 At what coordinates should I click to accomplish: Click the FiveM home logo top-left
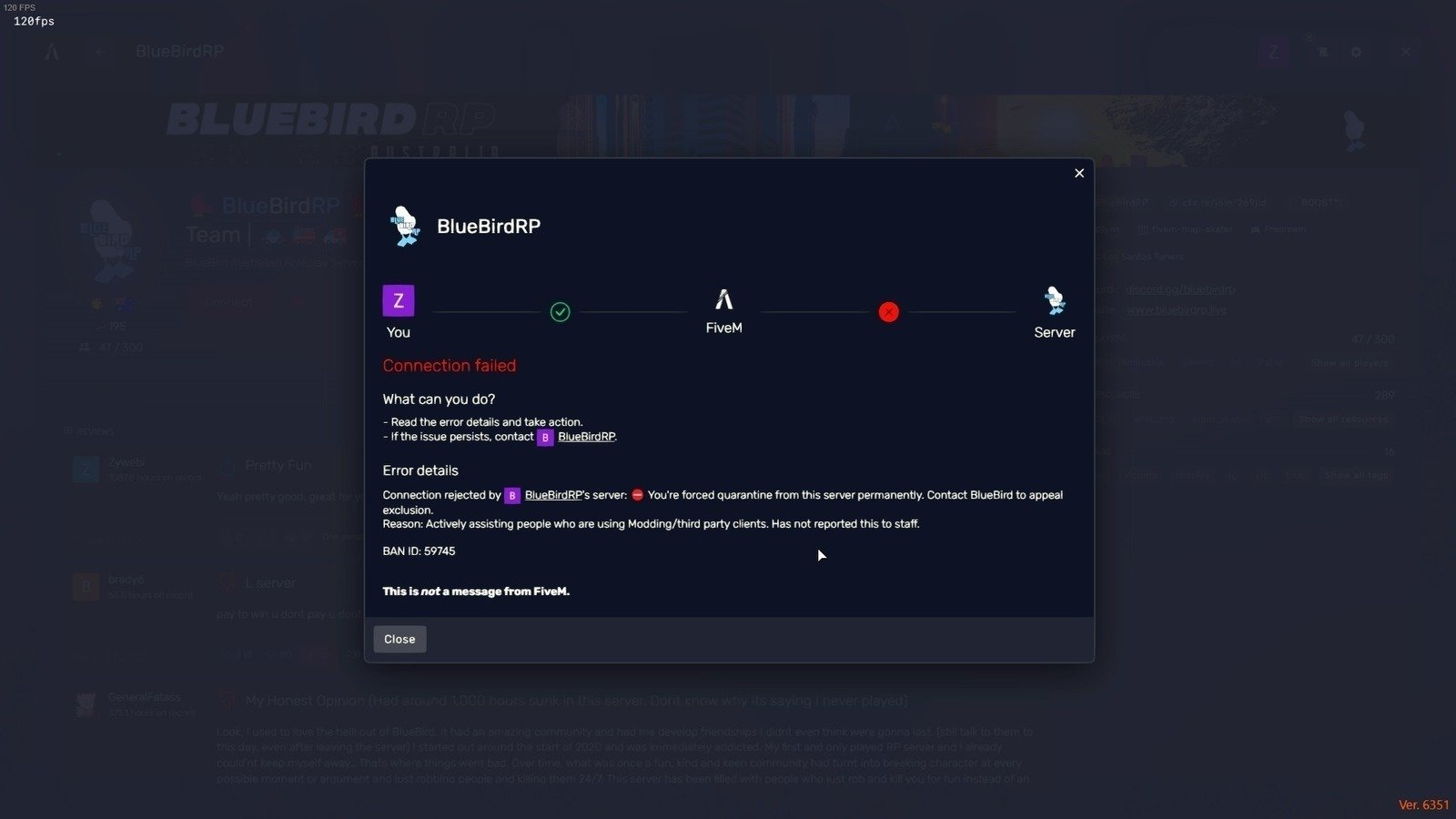click(52, 52)
